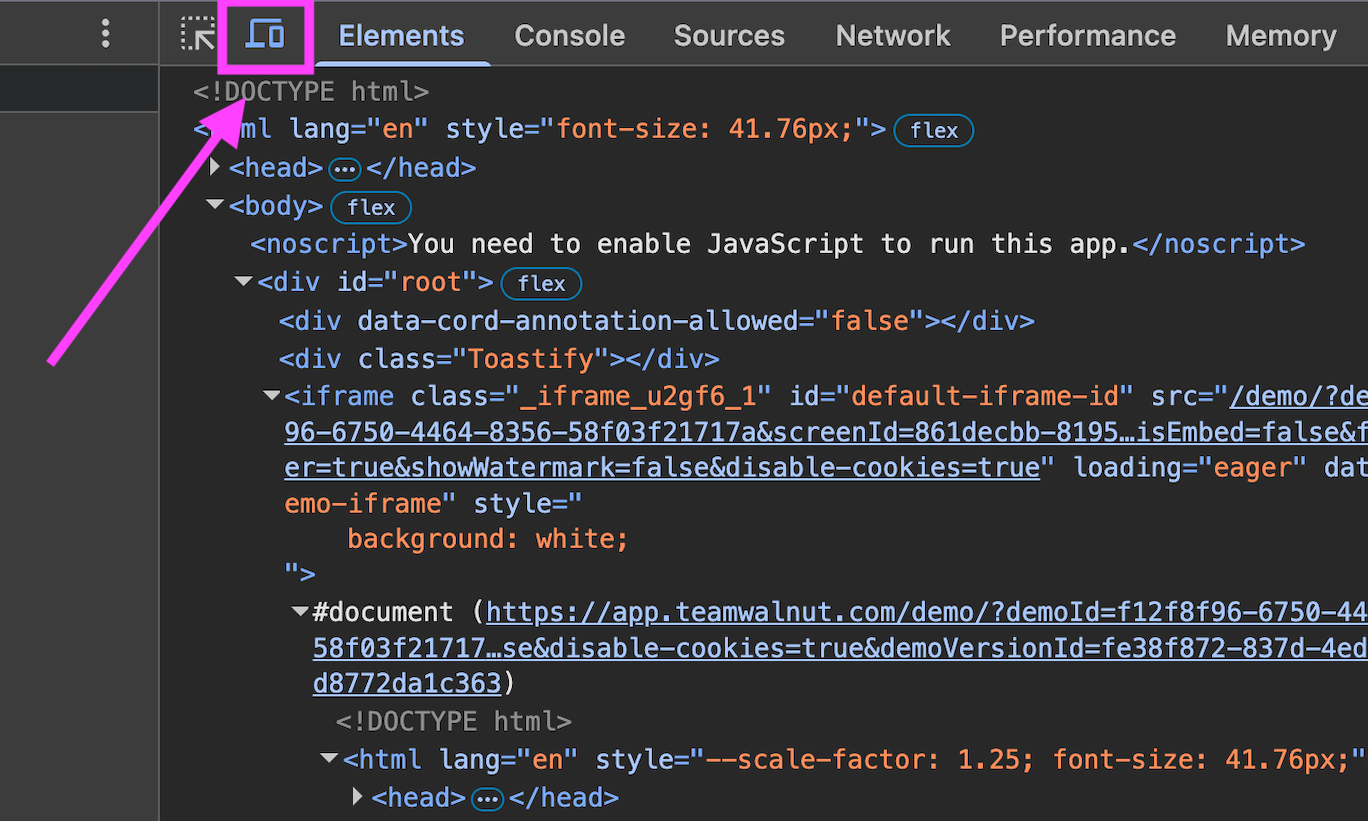The width and height of the screenshot is (1368, 821).
Task: Open the Sources panel tab
Action: 729,35
